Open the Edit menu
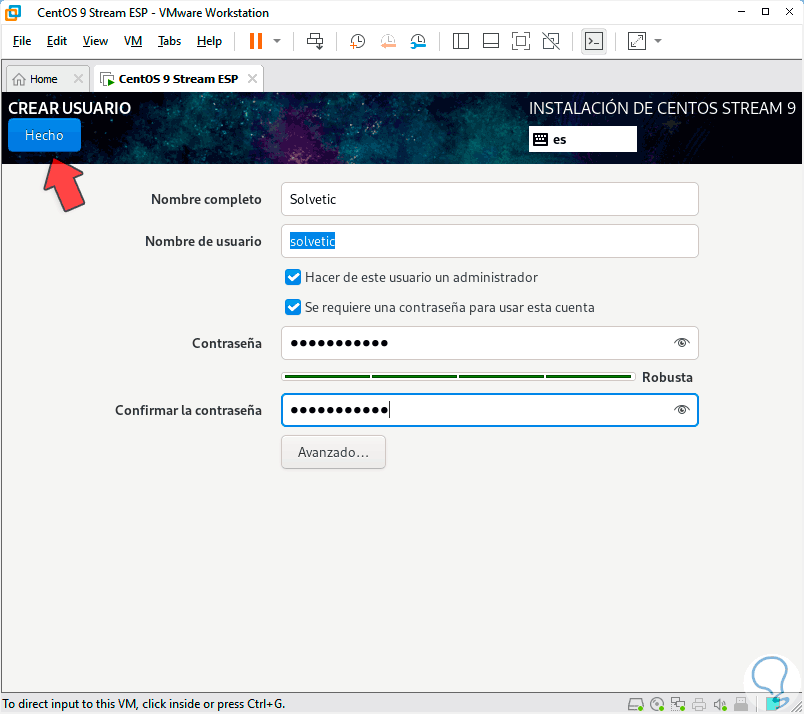Screen dimensions: 804x714 [x=57, y=41]
